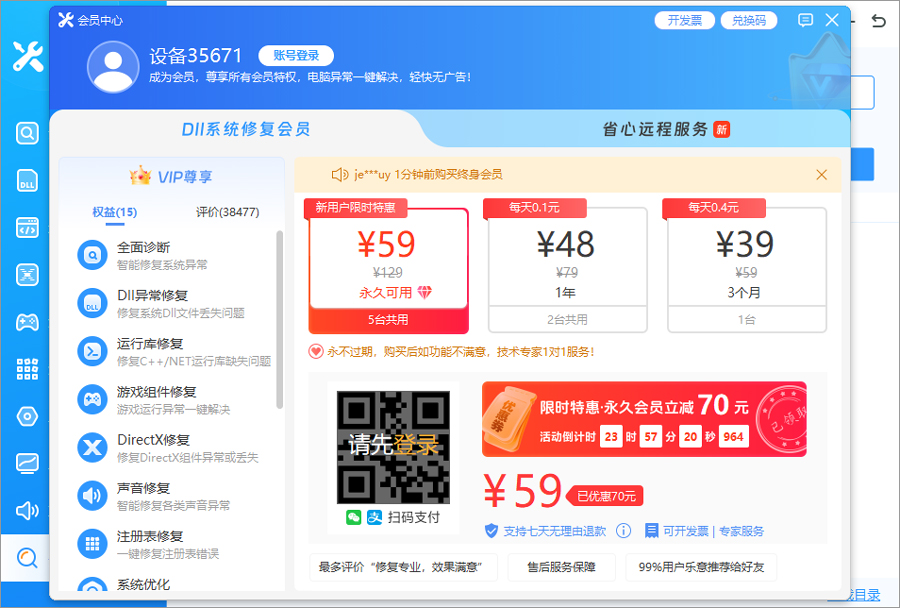Viewport: 900px width, 608px height.
Task: Click the 限时特惠 coupon banner
Action: 644,419
